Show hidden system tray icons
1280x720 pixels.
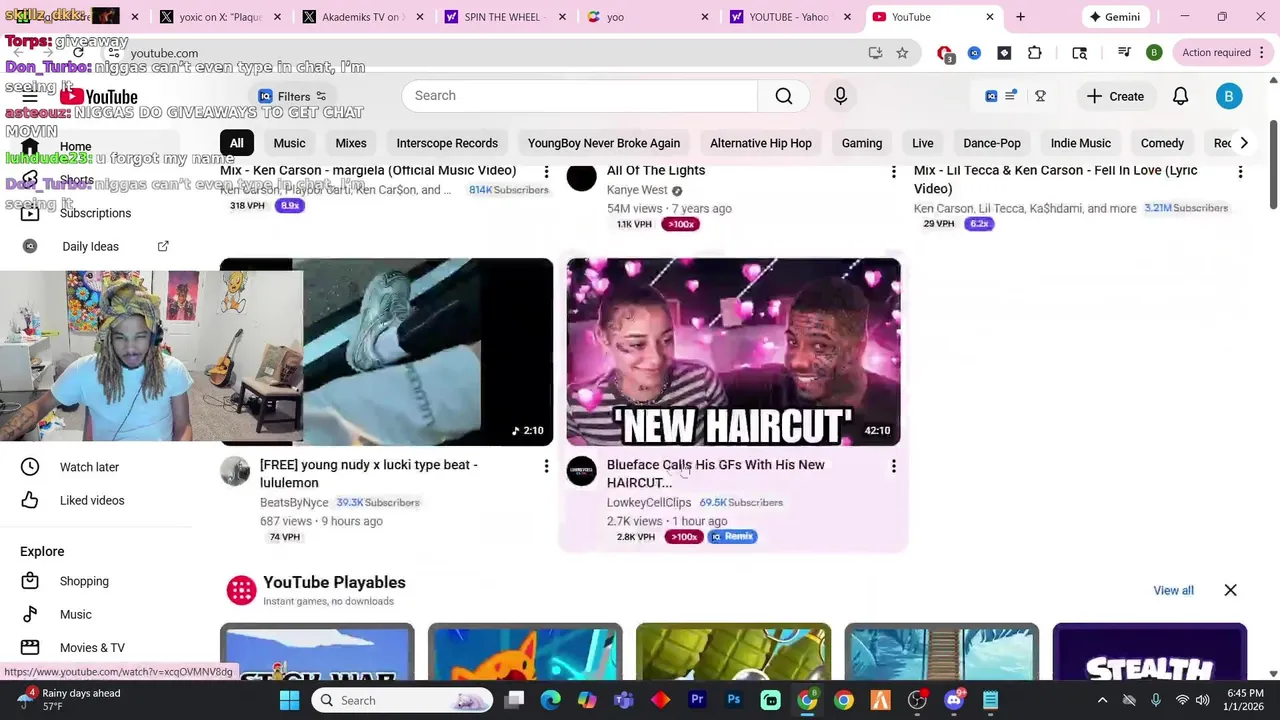coord(1102,700)
